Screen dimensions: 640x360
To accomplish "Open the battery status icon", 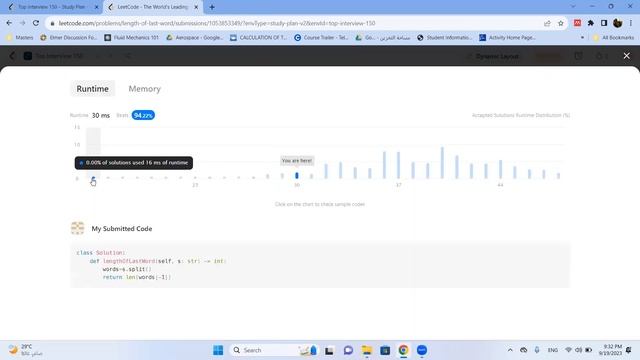I will (x=589, y=350).
